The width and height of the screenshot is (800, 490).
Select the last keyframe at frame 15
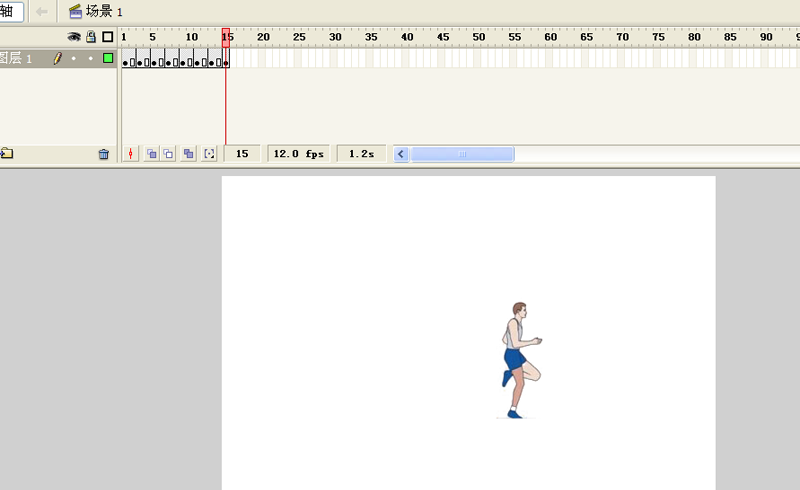coord(226,59)
